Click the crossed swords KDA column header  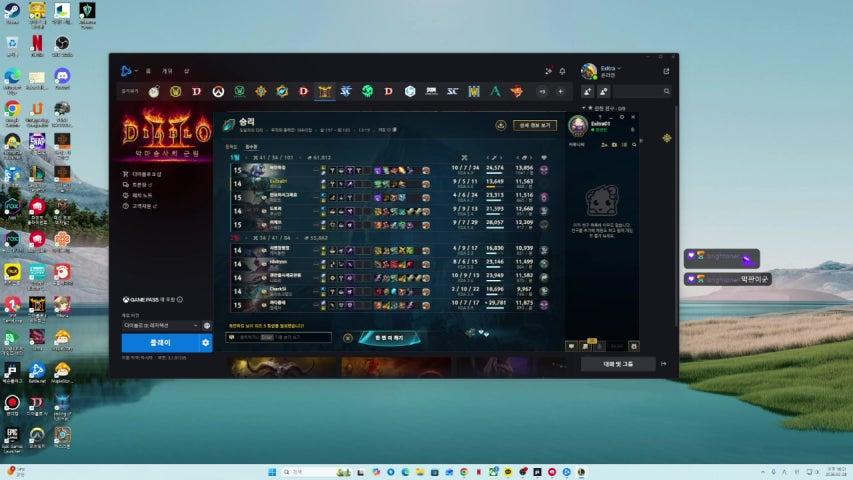464,158
